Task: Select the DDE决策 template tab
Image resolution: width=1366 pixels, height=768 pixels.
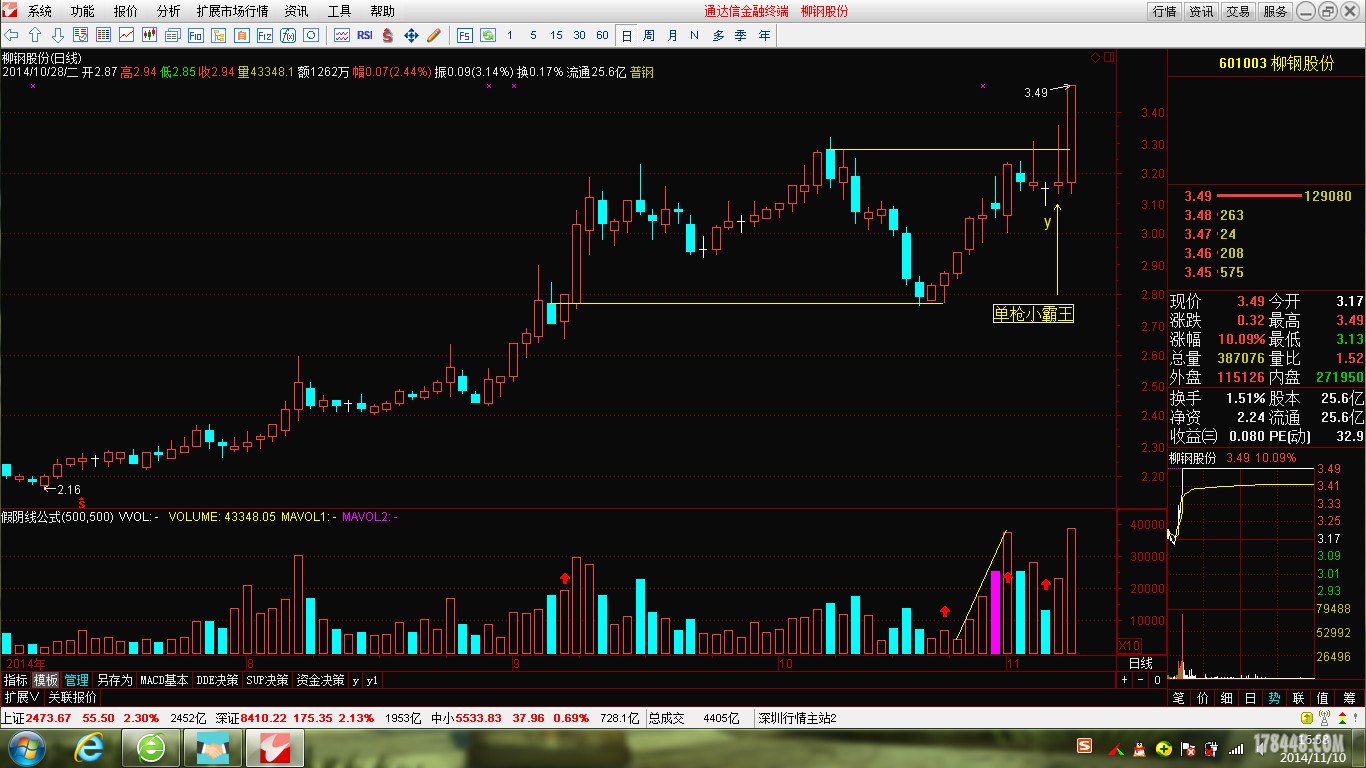Action: 217,680
